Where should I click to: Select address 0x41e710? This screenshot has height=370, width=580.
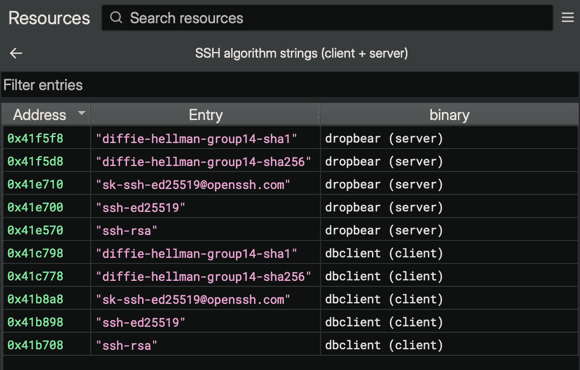pyautogui.click(x=36, y=184)
